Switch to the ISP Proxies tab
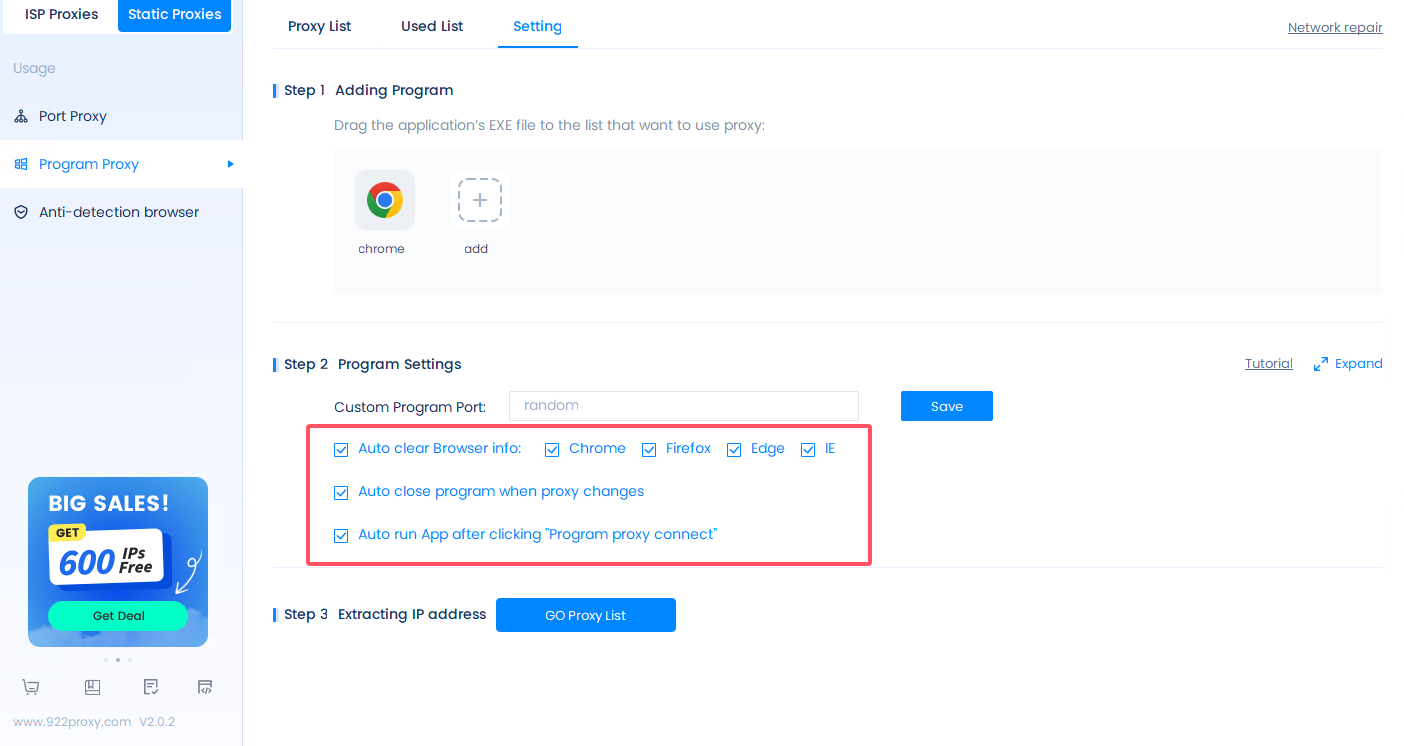The height and width of the screenshot is (746, 1404). [61, 15]
